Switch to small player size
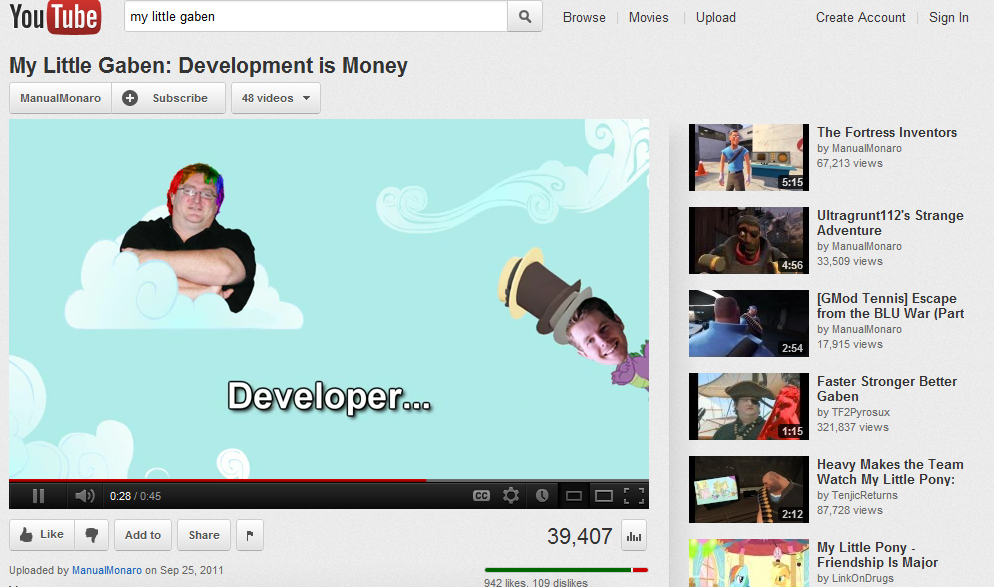The image size is (994, 587). click(574, 496)
